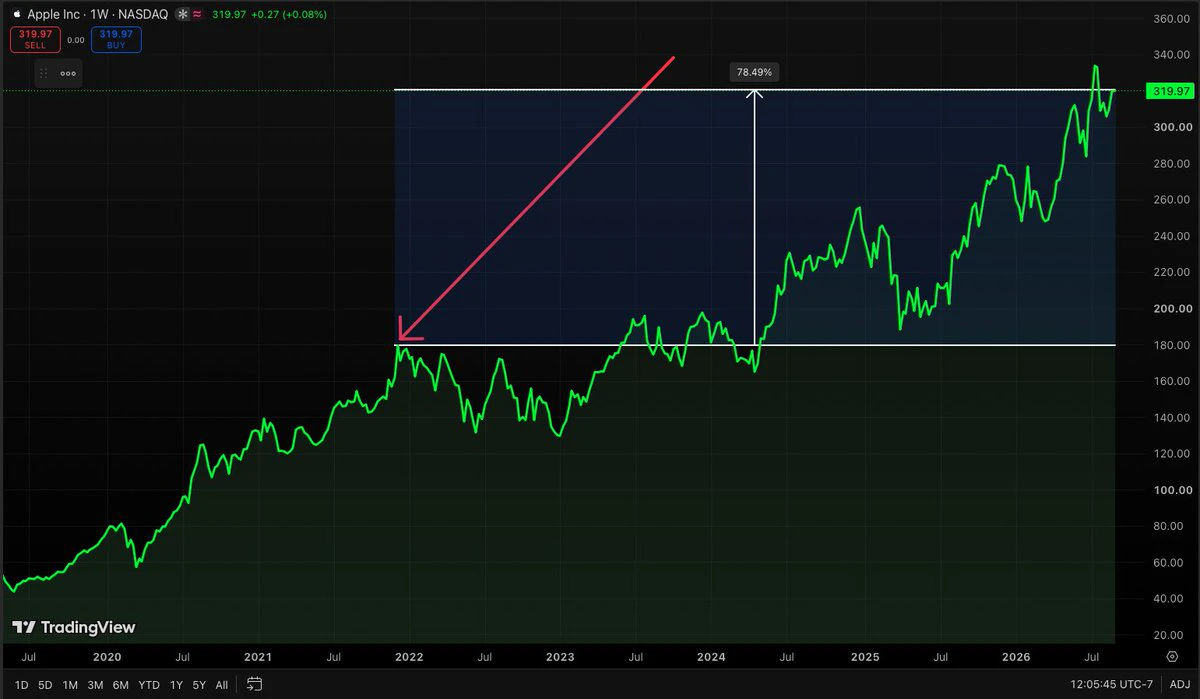The height and width of the screenshot is (699, 1200).
Task: Click the 2026 label on the time axis
Action: click(x=1016, y=657)
